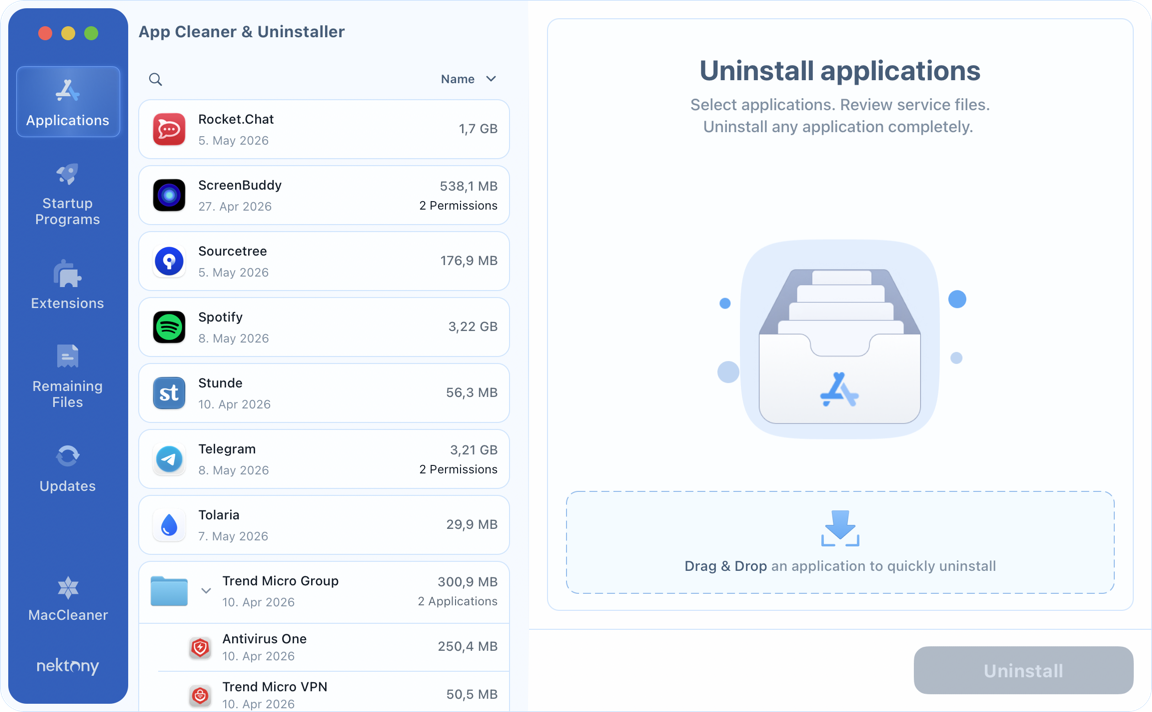The height and width of the screenshot is (712, 1152).
Task: Click the Trend Micro VPN icon
Action: point(200,695)
